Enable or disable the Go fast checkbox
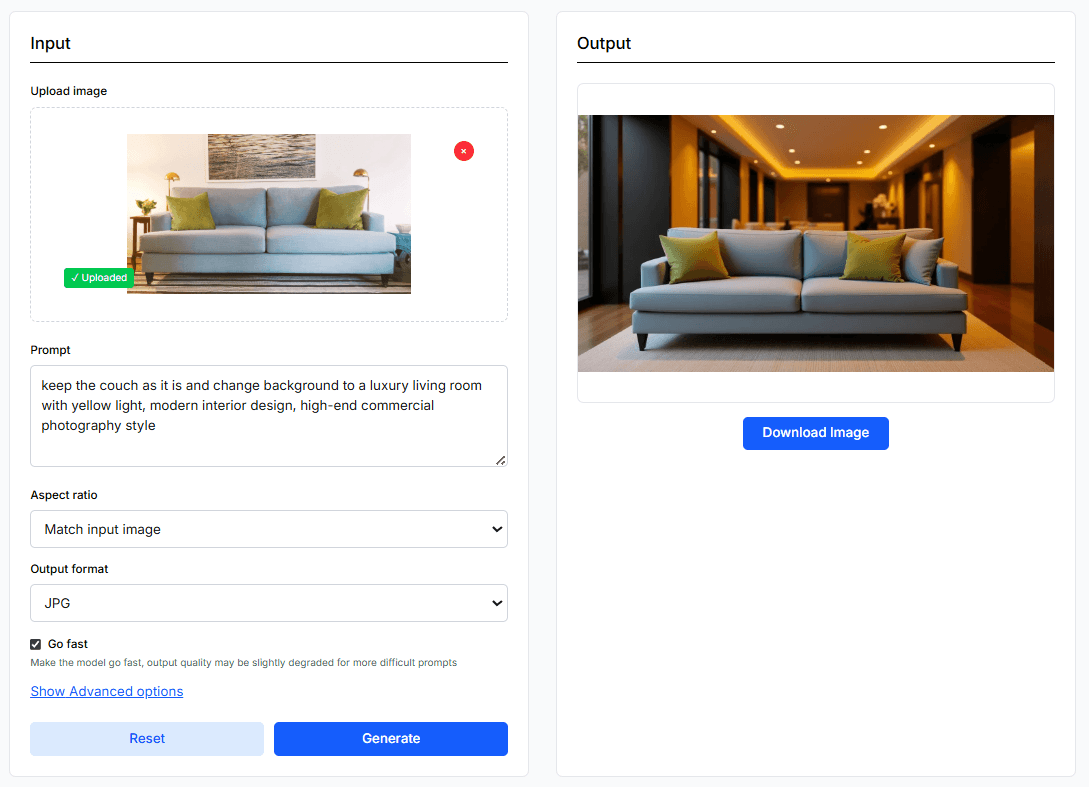The height and width of the screenshot is (787, 1089). pyautogui.click(x=36, y=644)
